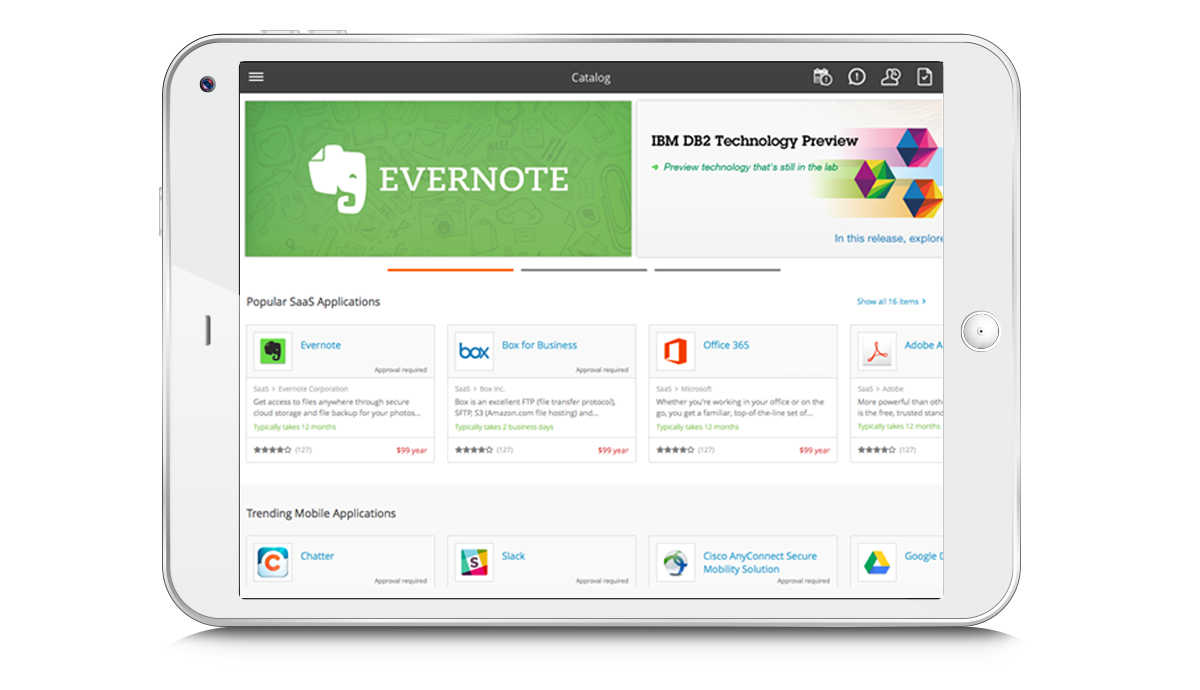Open the hamburger navigation menu

[x=256, y=77]
